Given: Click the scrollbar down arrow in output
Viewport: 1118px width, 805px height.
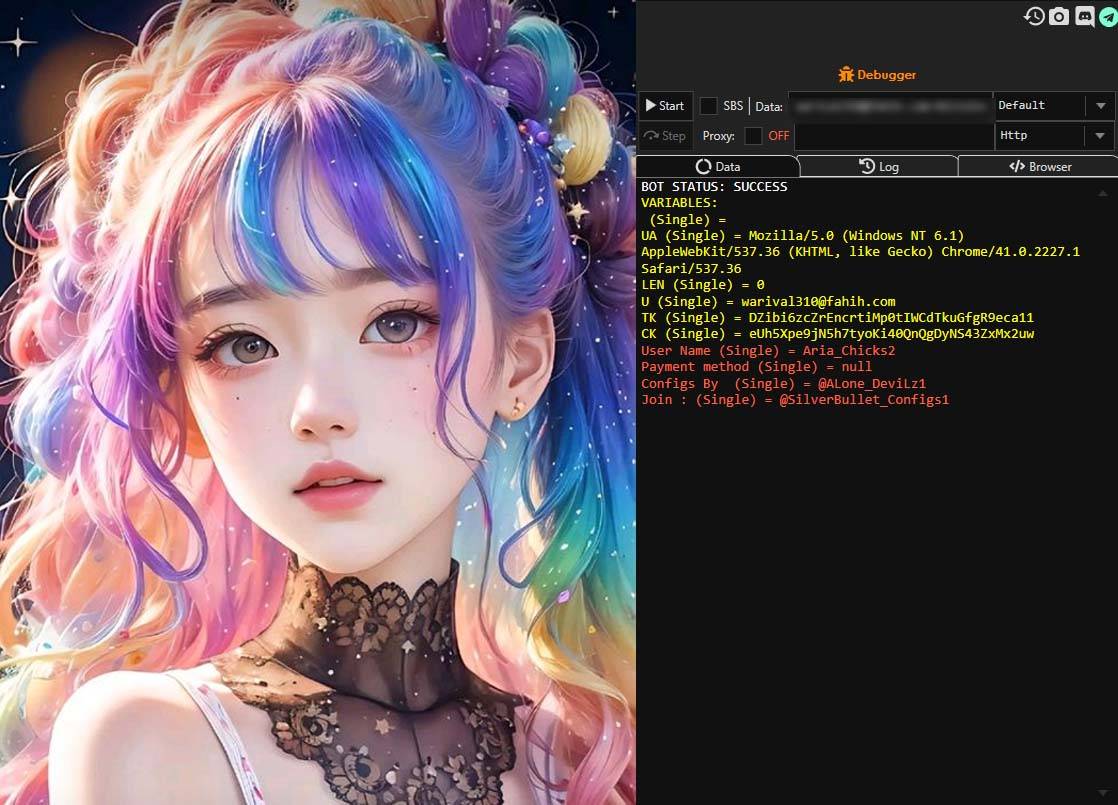Looking at the screenshot, I should tap(1103, 794).
